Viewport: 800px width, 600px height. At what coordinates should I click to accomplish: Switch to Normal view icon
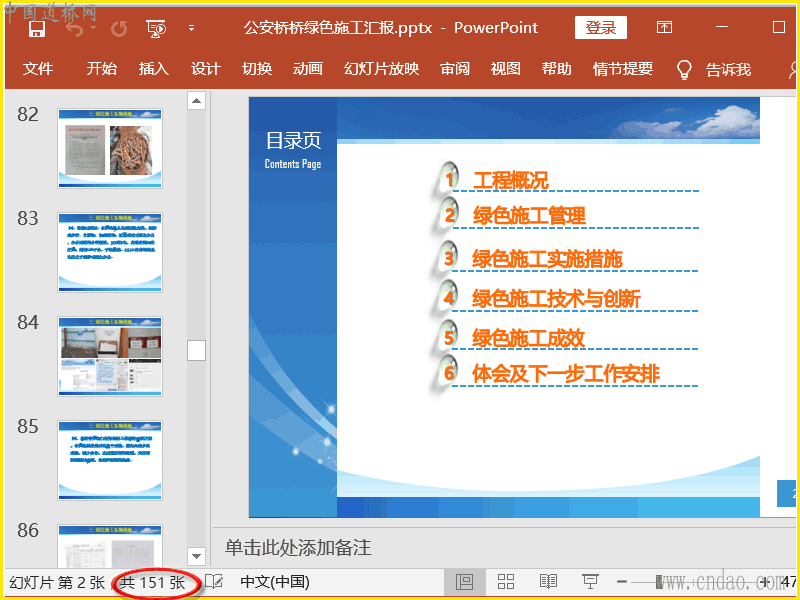coord(464,582)
